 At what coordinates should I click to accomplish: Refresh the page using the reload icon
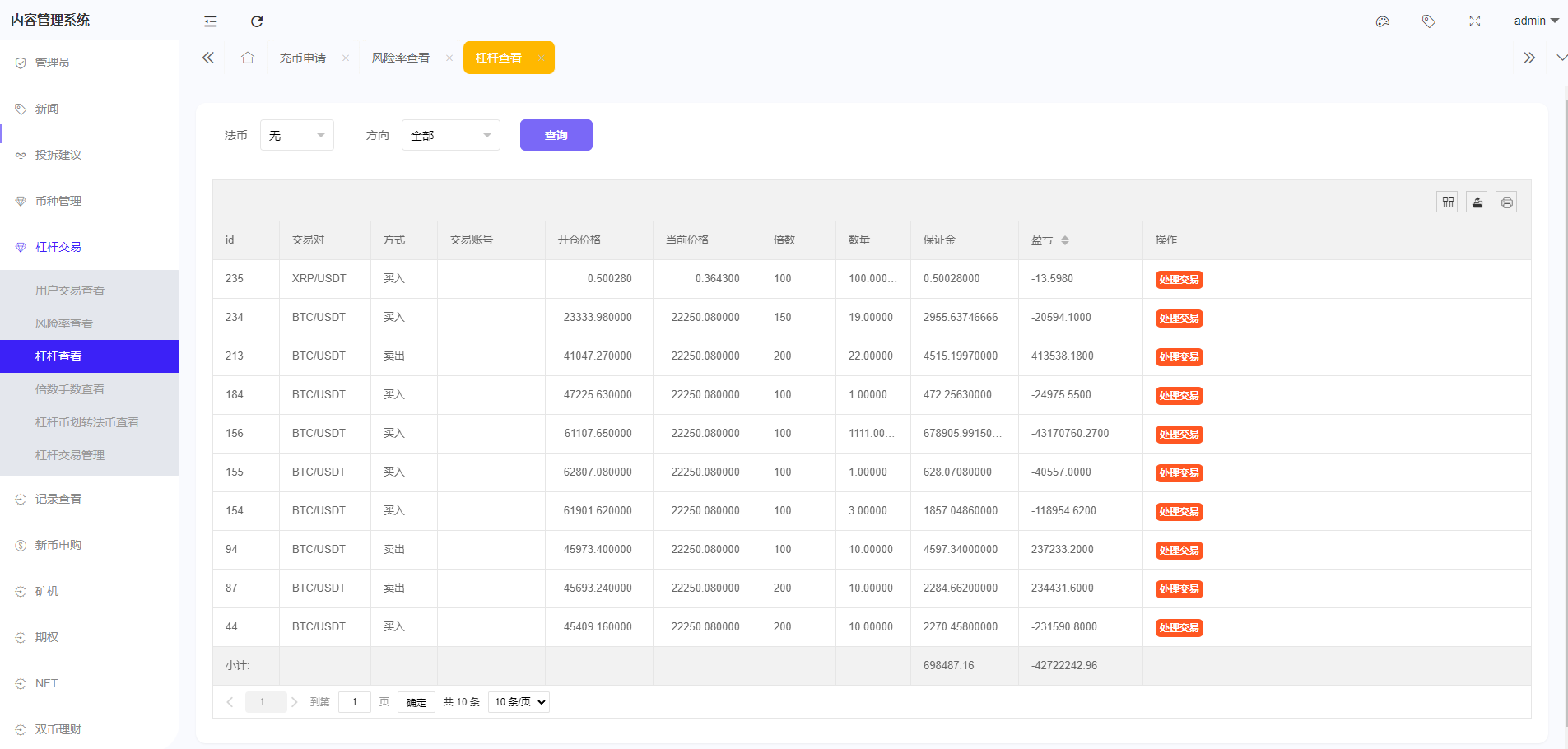(257, 21)
